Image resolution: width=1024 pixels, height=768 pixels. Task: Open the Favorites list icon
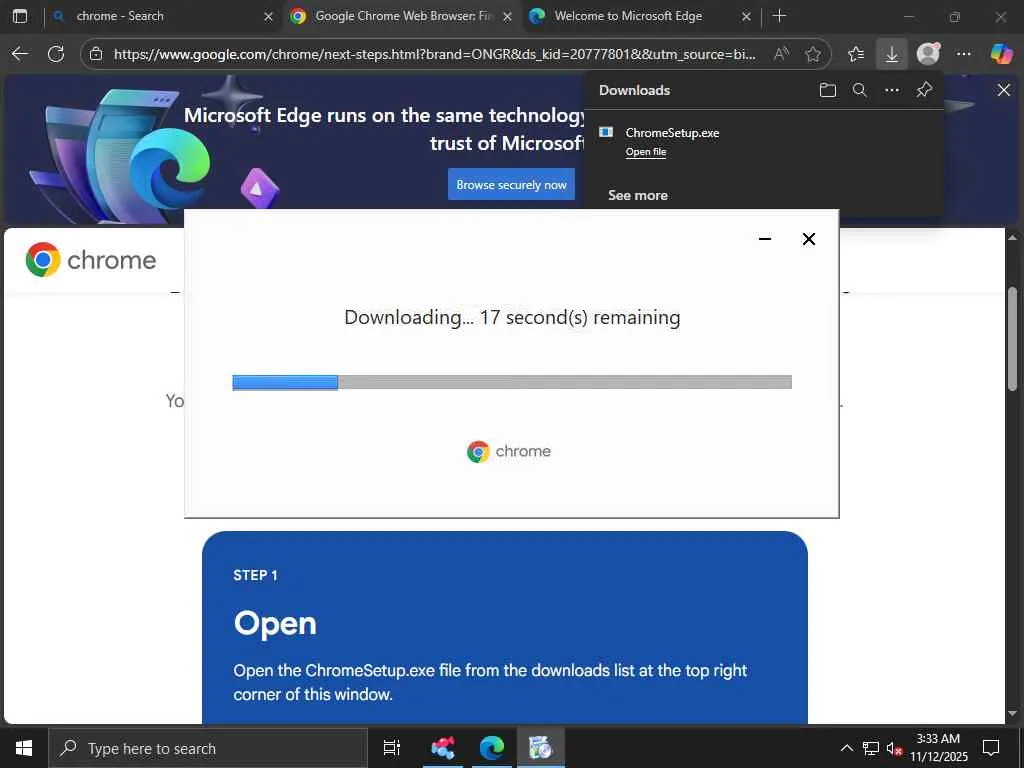[x=856, y=54]
